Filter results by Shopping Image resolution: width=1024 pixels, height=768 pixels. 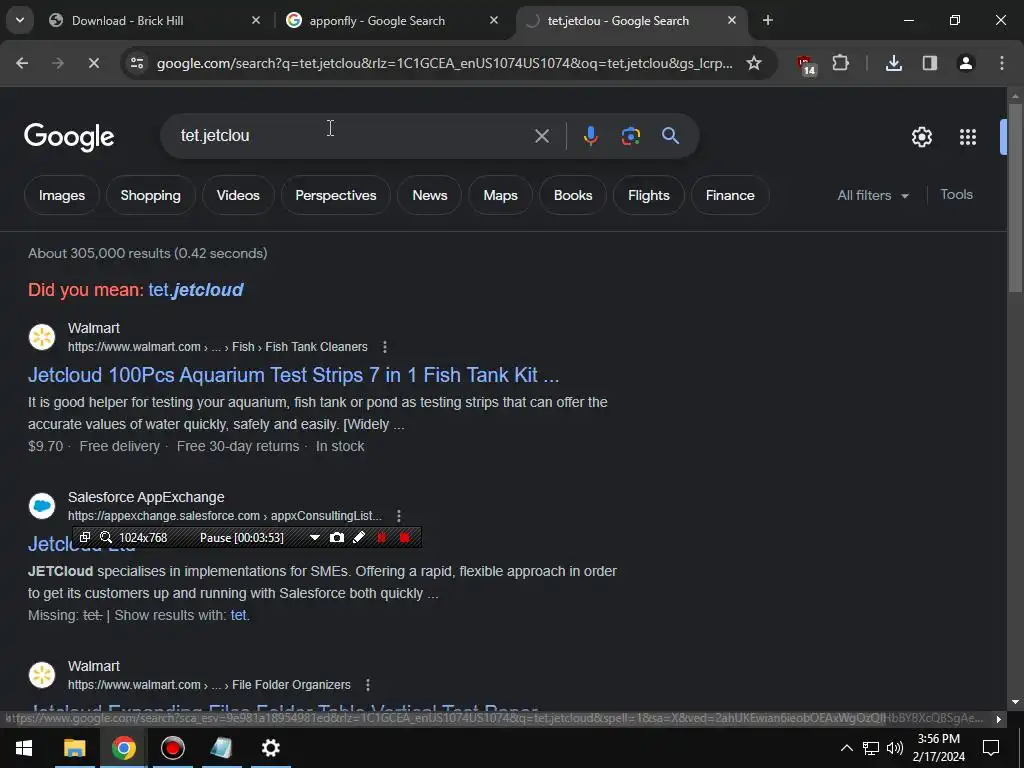coord(150,195)
